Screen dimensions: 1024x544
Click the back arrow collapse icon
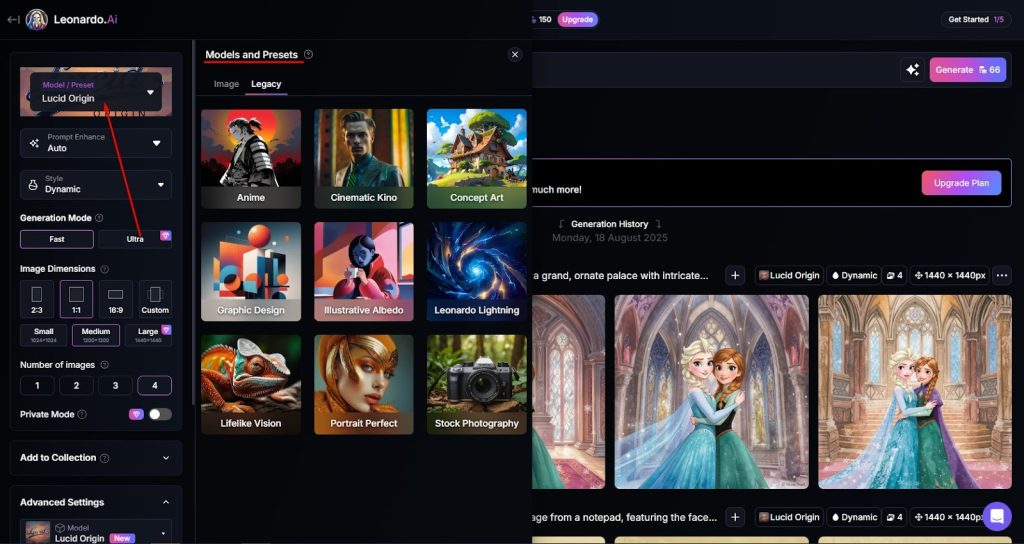12,20
